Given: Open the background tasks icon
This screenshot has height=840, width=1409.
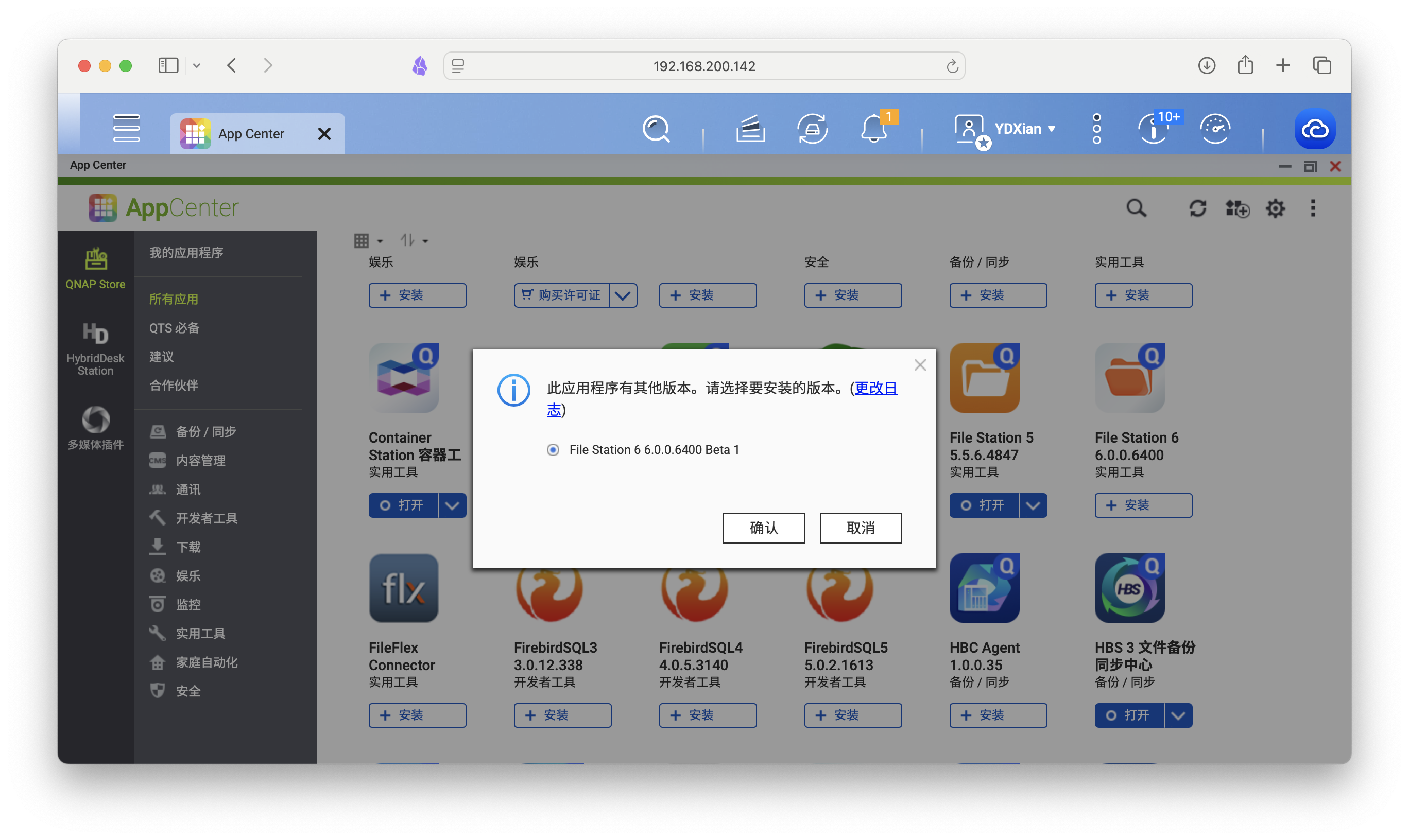Looking at the screenshot, I should tap(750, 129).
